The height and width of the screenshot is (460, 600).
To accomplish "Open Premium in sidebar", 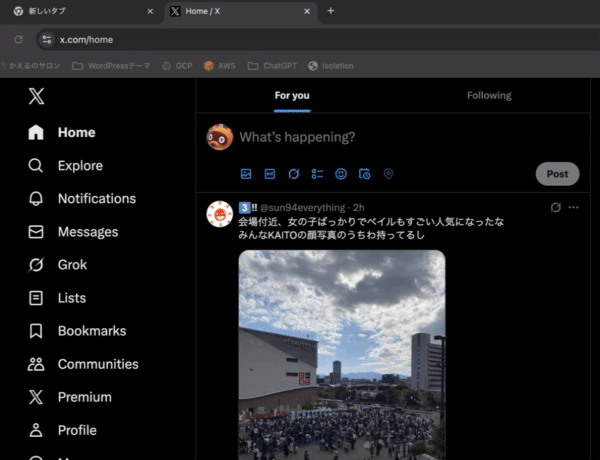I will pos(70,397).
